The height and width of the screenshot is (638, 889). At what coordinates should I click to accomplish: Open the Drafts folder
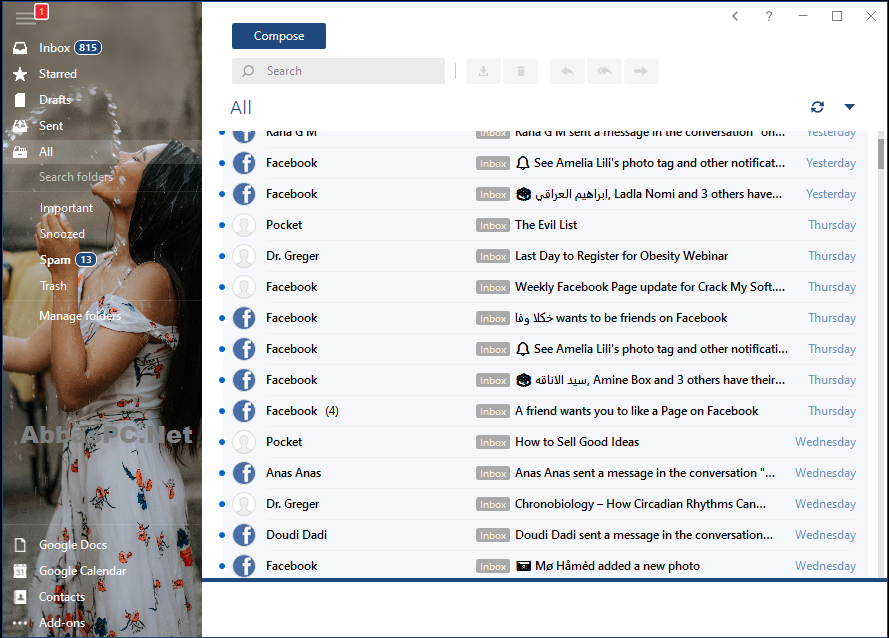(x=102, y=100)
